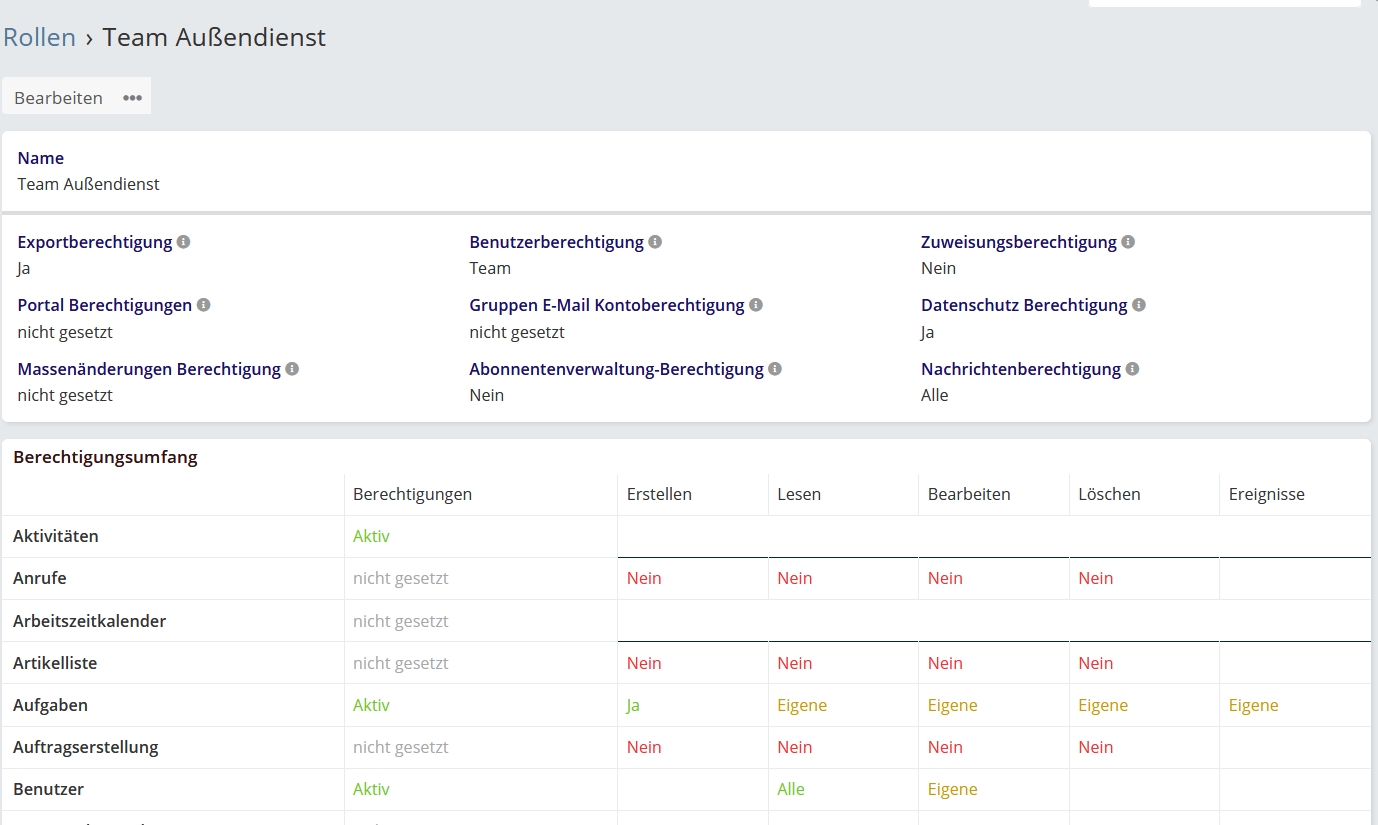Click info icon next to Nachrichtenberechtigung
The height and width of the screenshot is (825, 1378).
click(1132, 369)
